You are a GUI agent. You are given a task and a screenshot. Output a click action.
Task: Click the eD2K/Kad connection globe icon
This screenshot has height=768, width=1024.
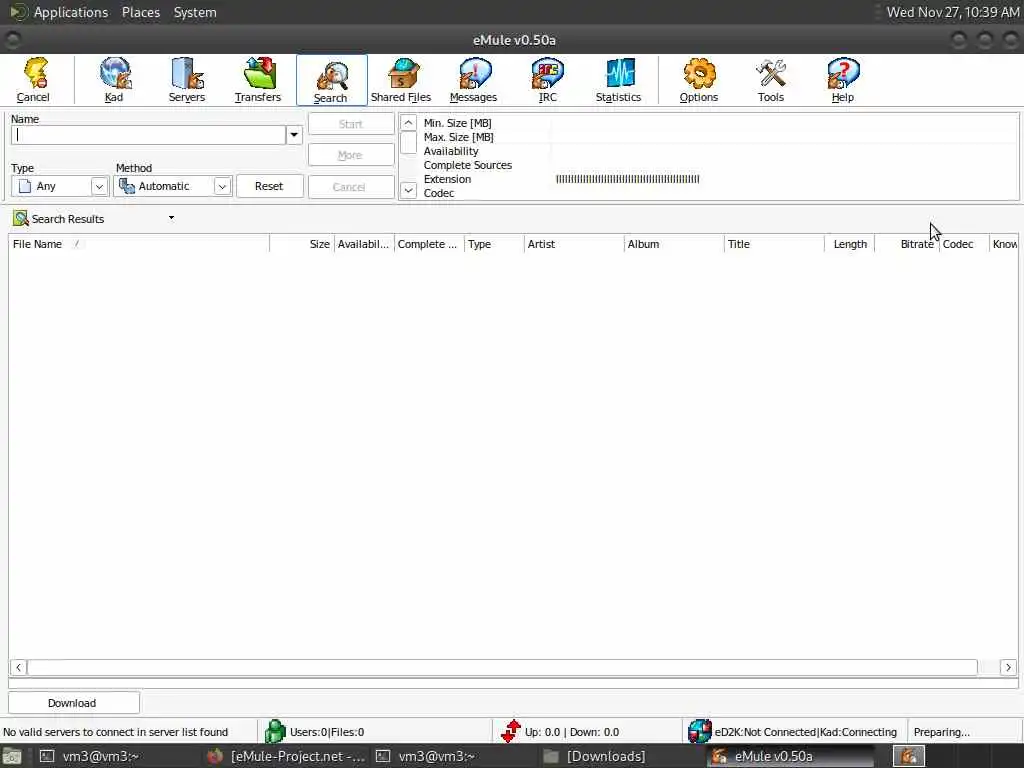click(699, 731)
